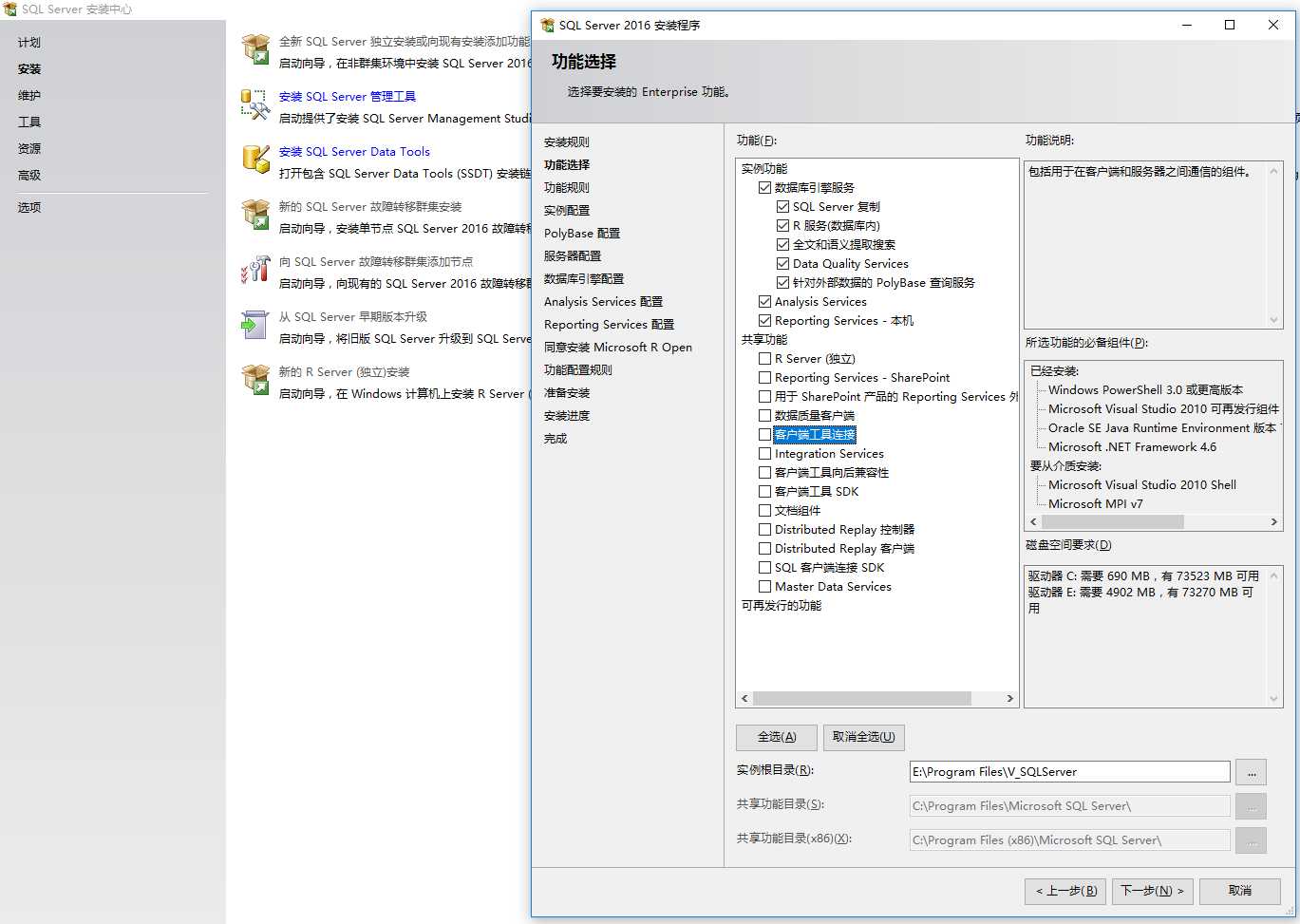Uncheck PolyBase 查询服务 checkbox

782,282
